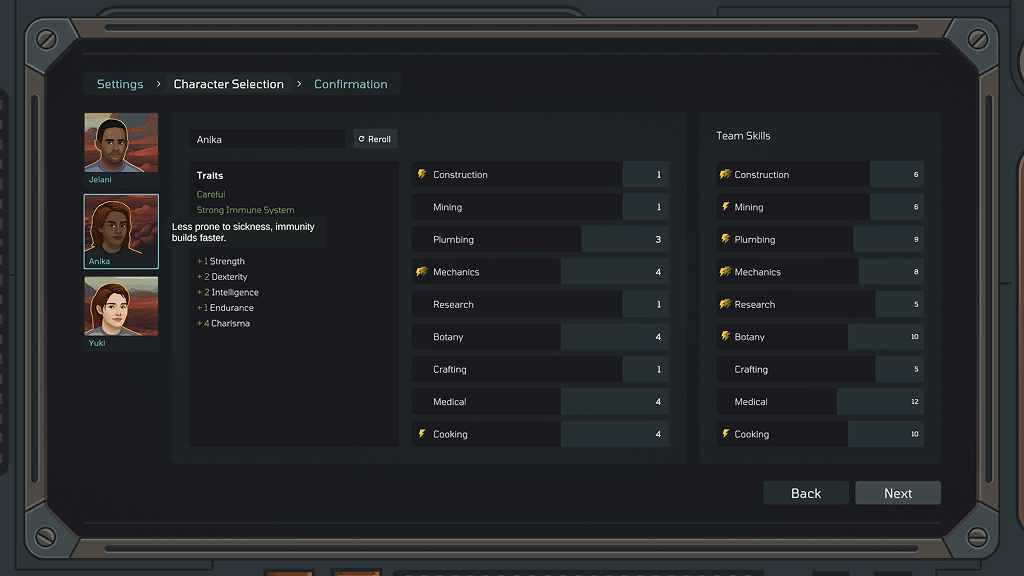Switch to Character Selection breadcrumb
The width and height of the screenshot is (1024, 576).
pyautogui.click(x=229, y=84)
